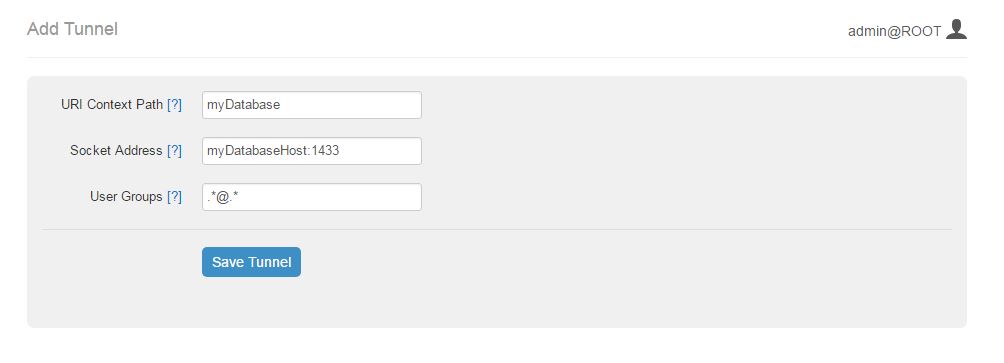Click the header divider under Add Tunnel
This screenshot has width=1004, height=363.
click(497, 58)
